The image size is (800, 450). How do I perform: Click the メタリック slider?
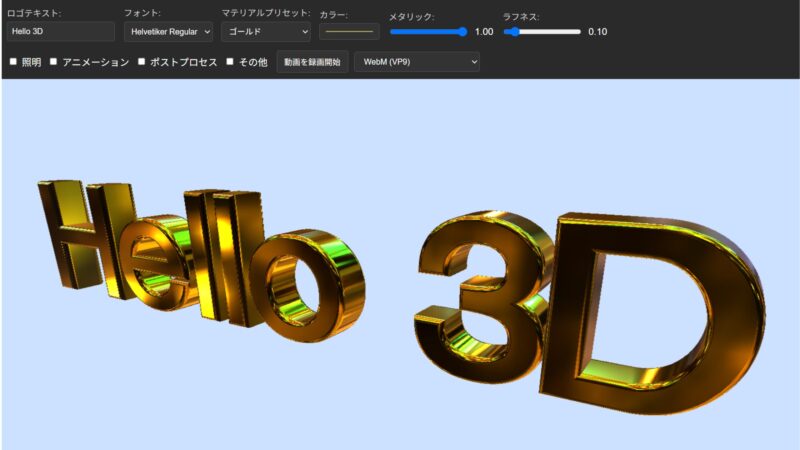(x=429, y=32)
